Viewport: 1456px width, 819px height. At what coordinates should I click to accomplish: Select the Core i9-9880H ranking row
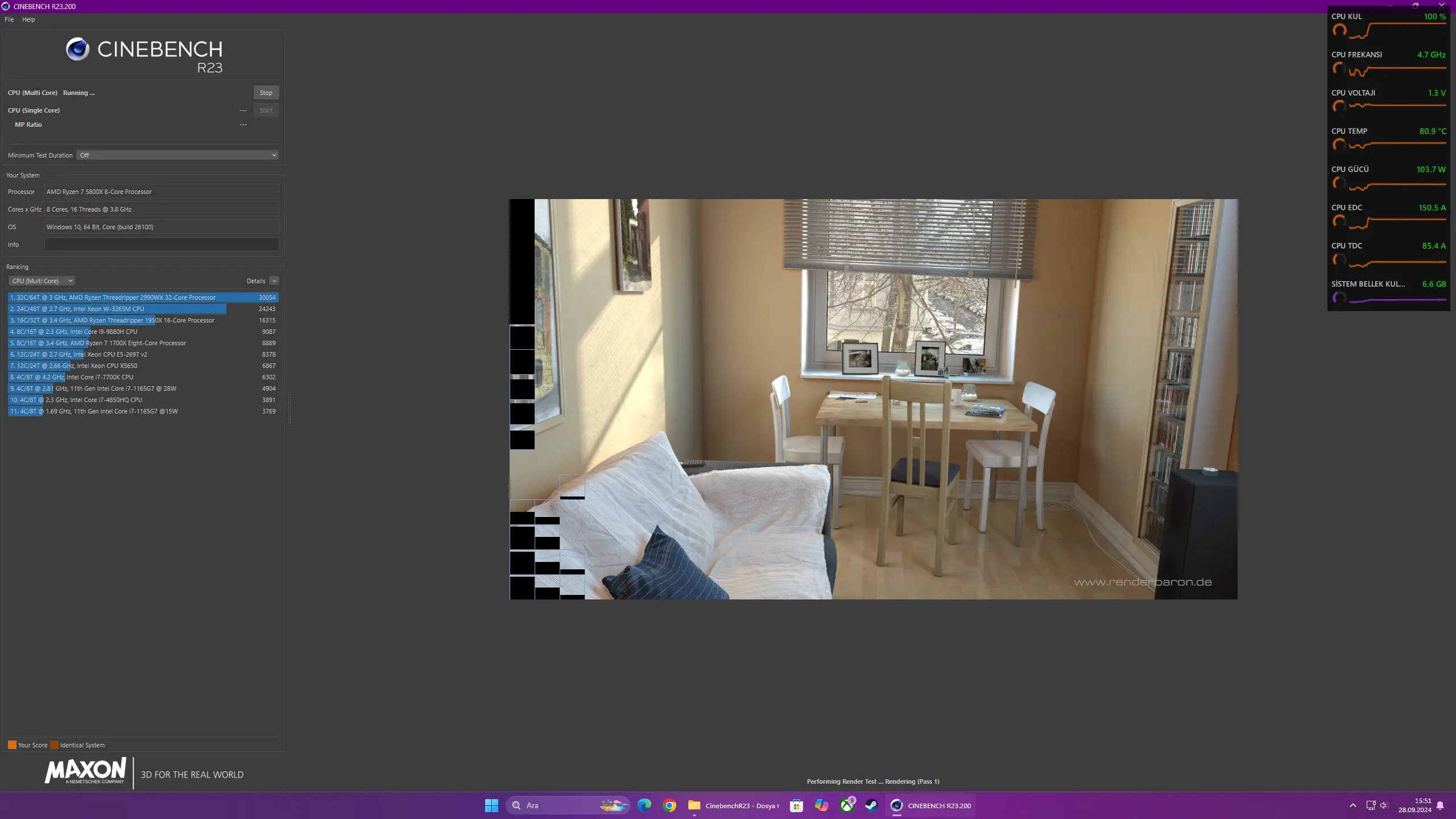click(x=143, y=332)
